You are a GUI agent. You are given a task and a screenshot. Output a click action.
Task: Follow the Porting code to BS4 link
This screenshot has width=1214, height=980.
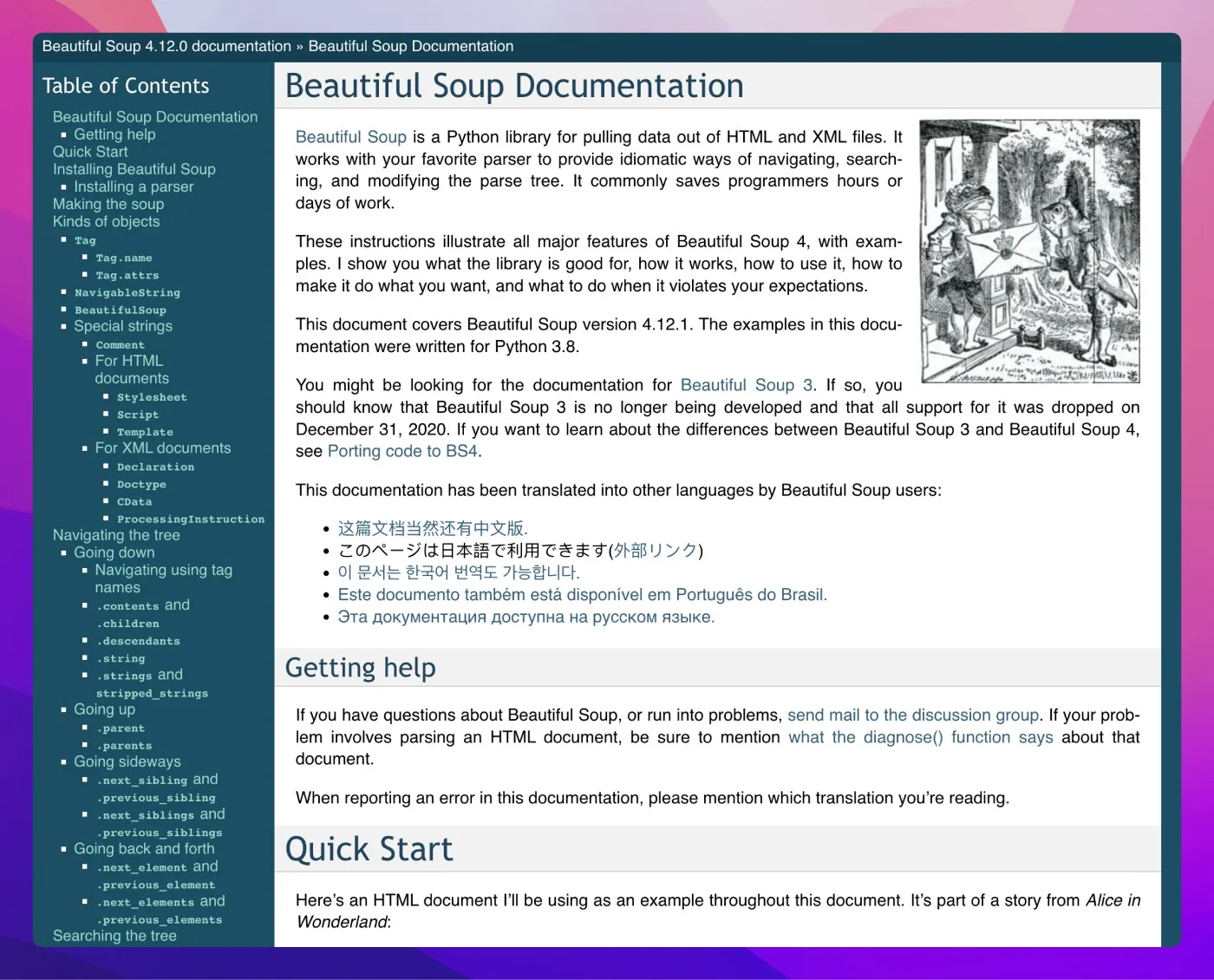402,451
